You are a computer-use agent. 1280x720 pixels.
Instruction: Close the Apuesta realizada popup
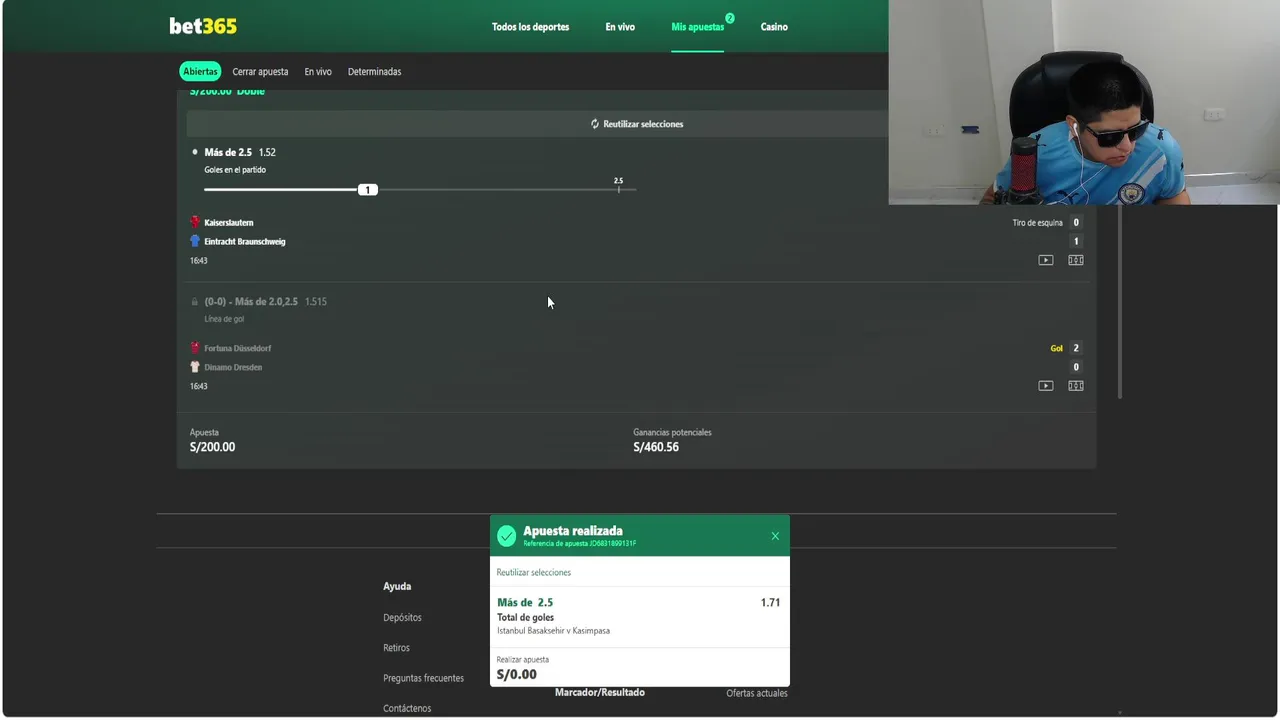(x=775, y=536)
